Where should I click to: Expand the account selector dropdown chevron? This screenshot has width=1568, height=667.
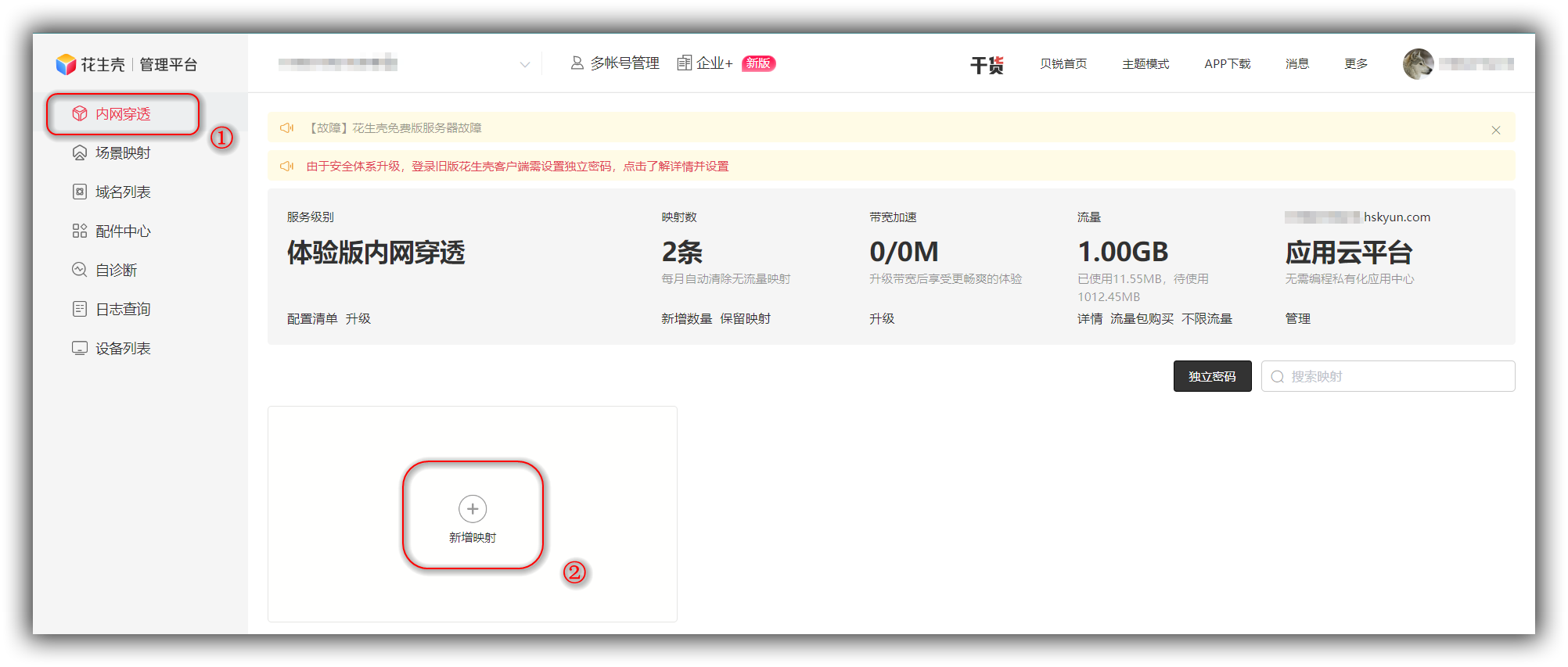525,64
